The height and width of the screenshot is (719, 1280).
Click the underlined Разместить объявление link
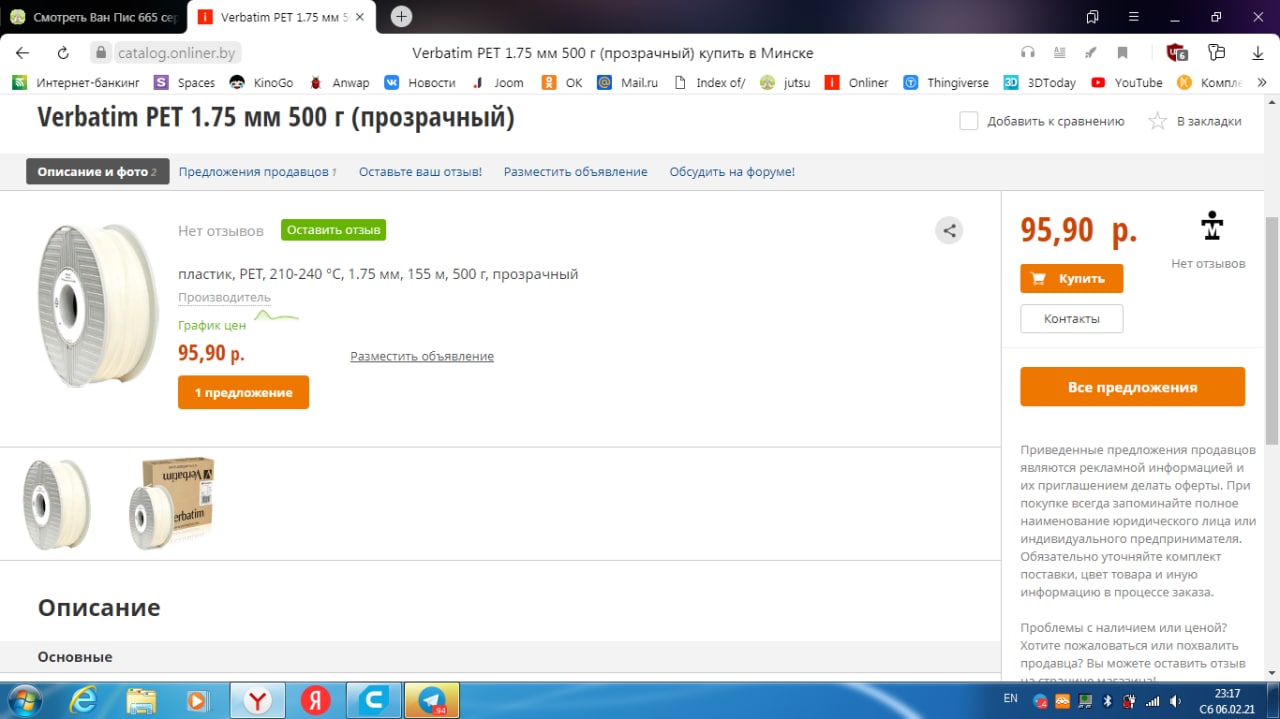point(422,356)
